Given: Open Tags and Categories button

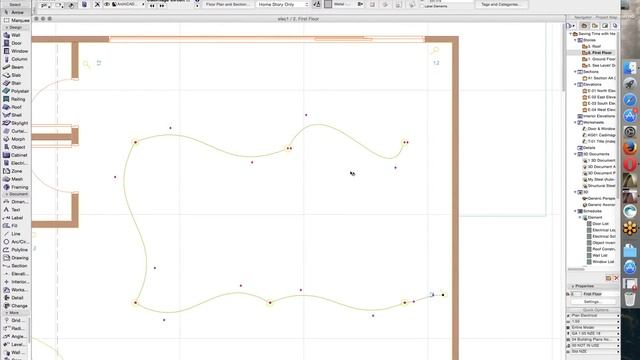Looking at the screenshot, I should (501, 4).
